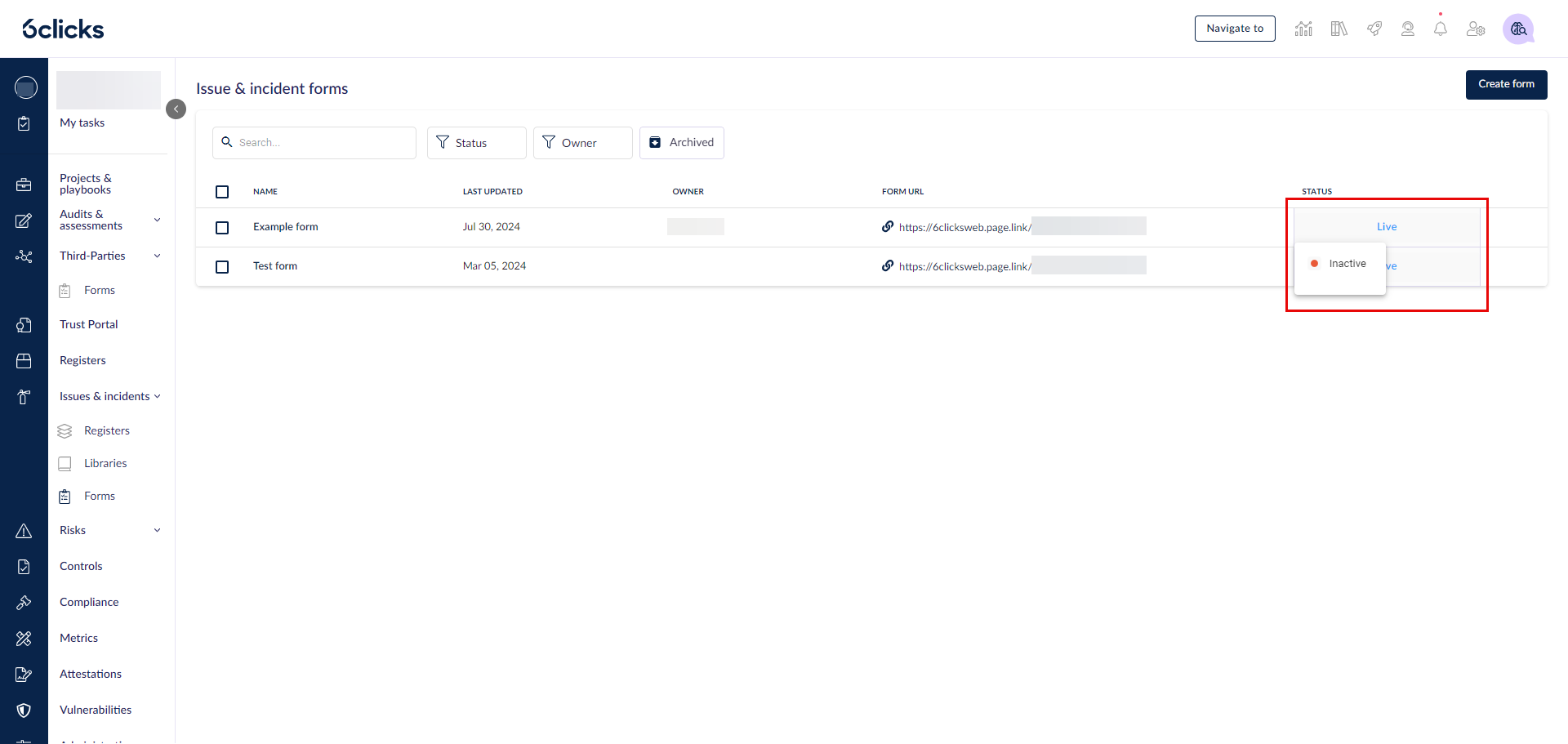Open Metrics in sidebar
The height and width of the screenshot is (744, 1568).
pos(78,638)
